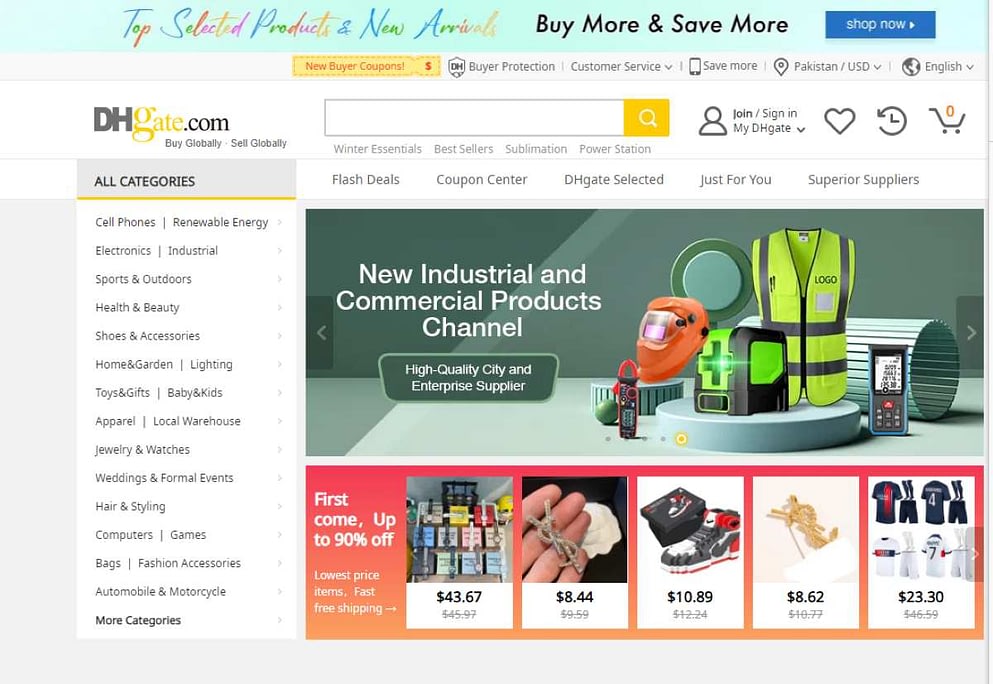Open the Winter Essentials search suggestion
Viewport: 993px width, 684px height.
[377, 149]
